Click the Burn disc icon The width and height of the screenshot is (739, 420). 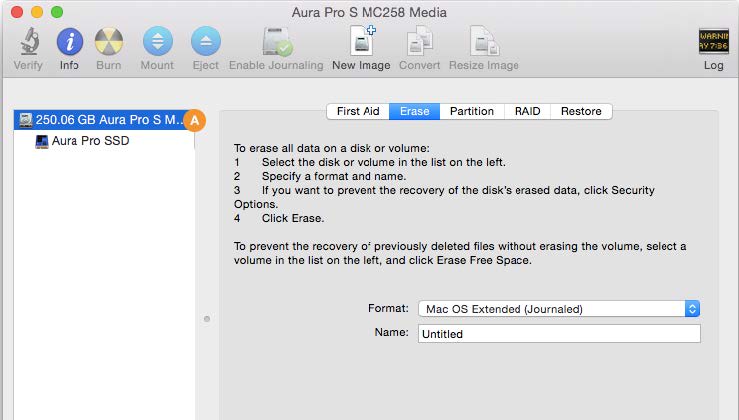point(109,41)
